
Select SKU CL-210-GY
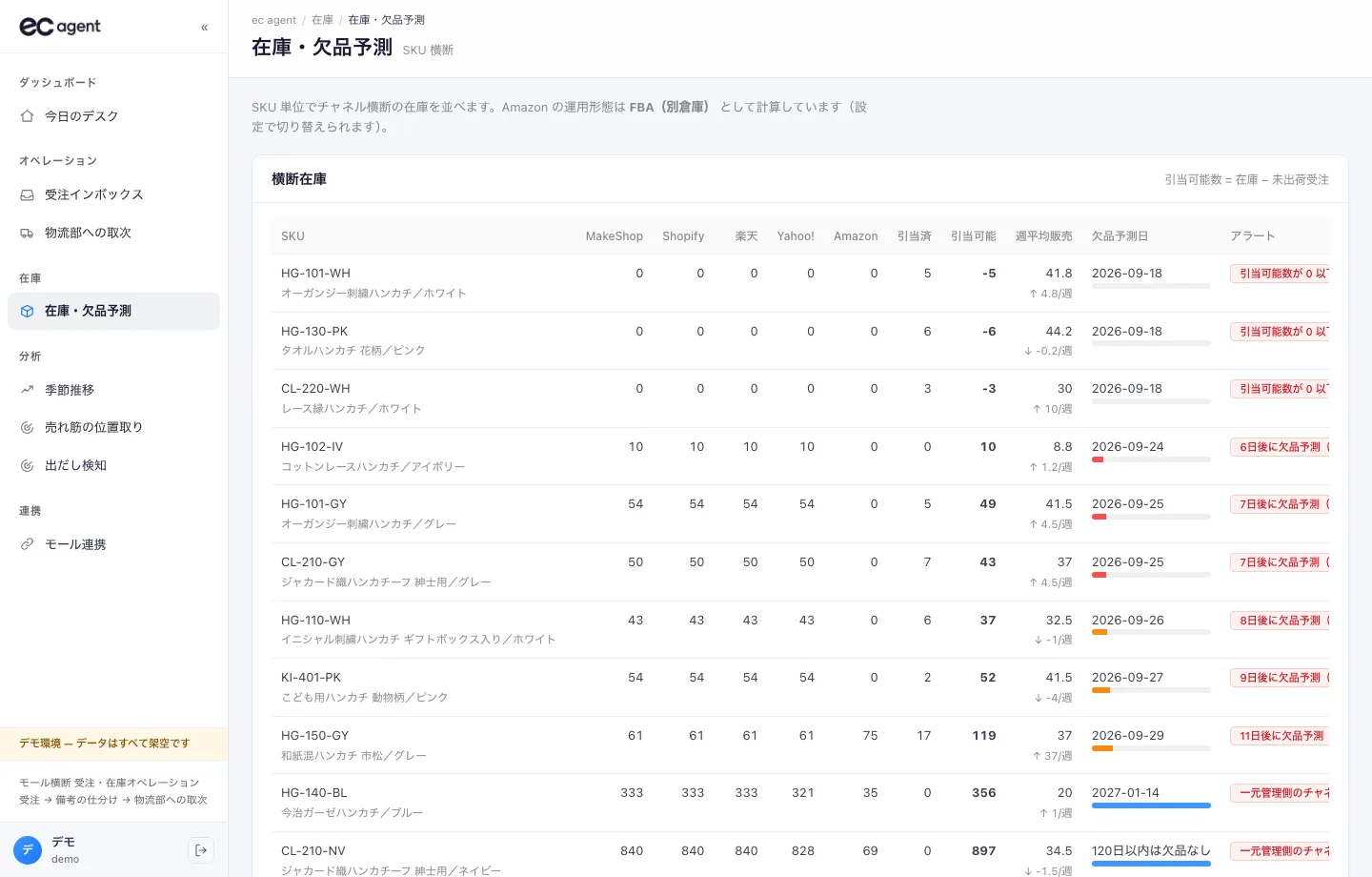[313, 562]
